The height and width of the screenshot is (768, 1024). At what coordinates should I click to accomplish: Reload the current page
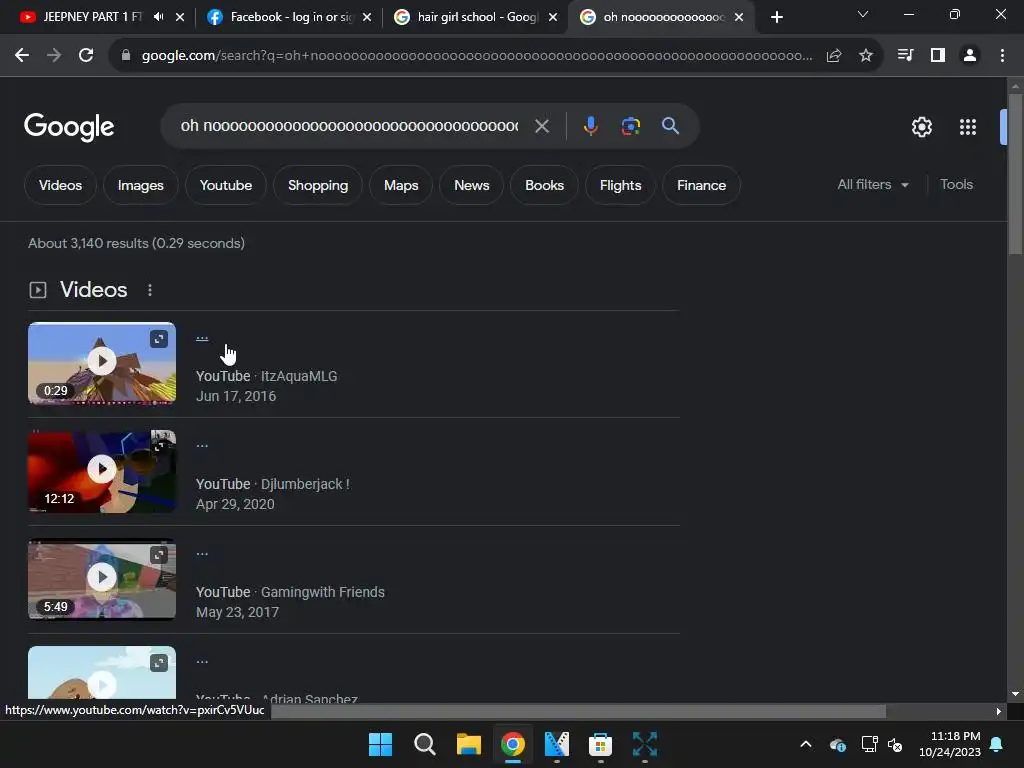tap(86, 56)
